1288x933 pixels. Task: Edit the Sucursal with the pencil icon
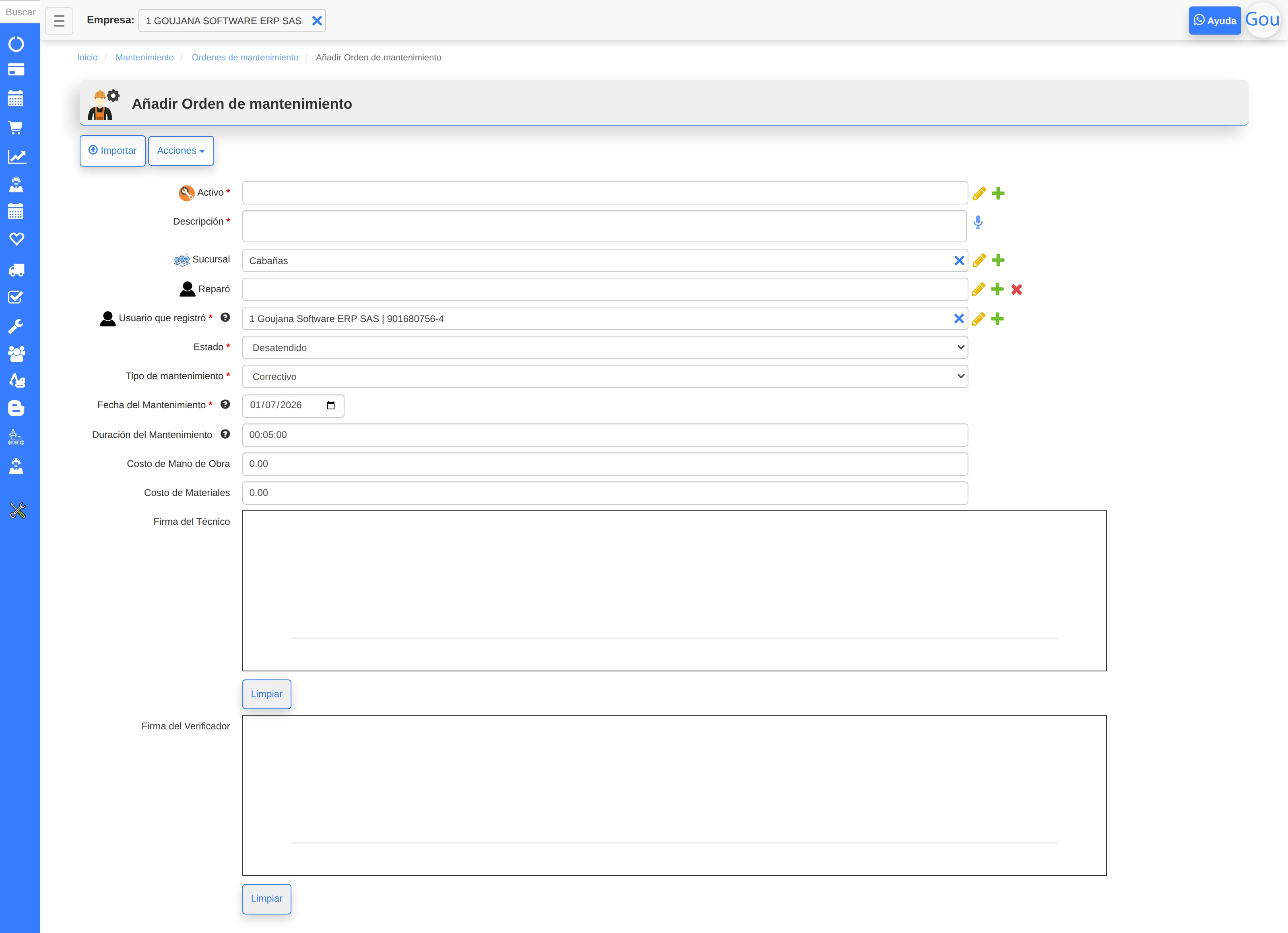pos(979,261)
